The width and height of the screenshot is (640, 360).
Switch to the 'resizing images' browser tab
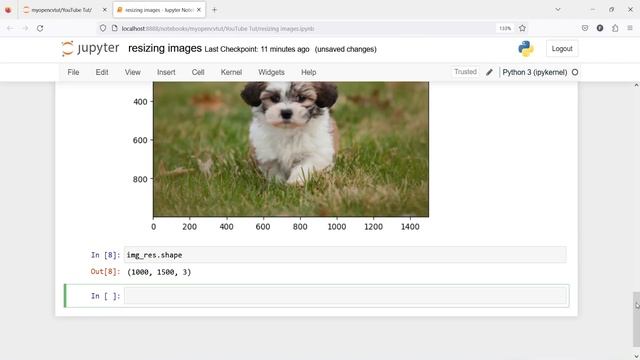pos(159,10)
